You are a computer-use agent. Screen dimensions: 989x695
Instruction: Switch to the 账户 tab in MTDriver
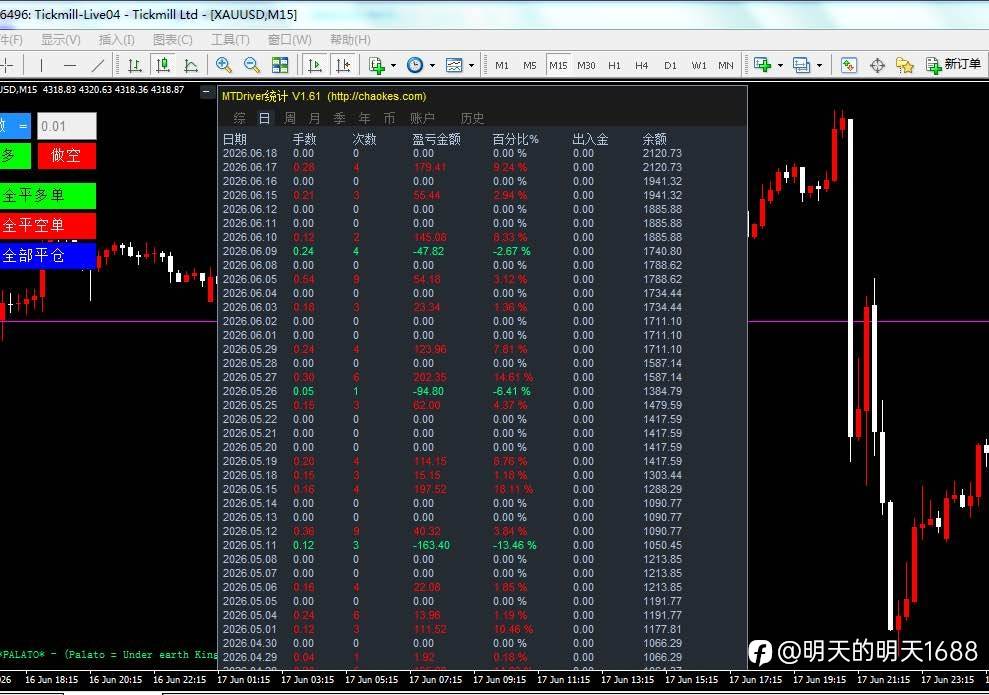click(422, 118)
